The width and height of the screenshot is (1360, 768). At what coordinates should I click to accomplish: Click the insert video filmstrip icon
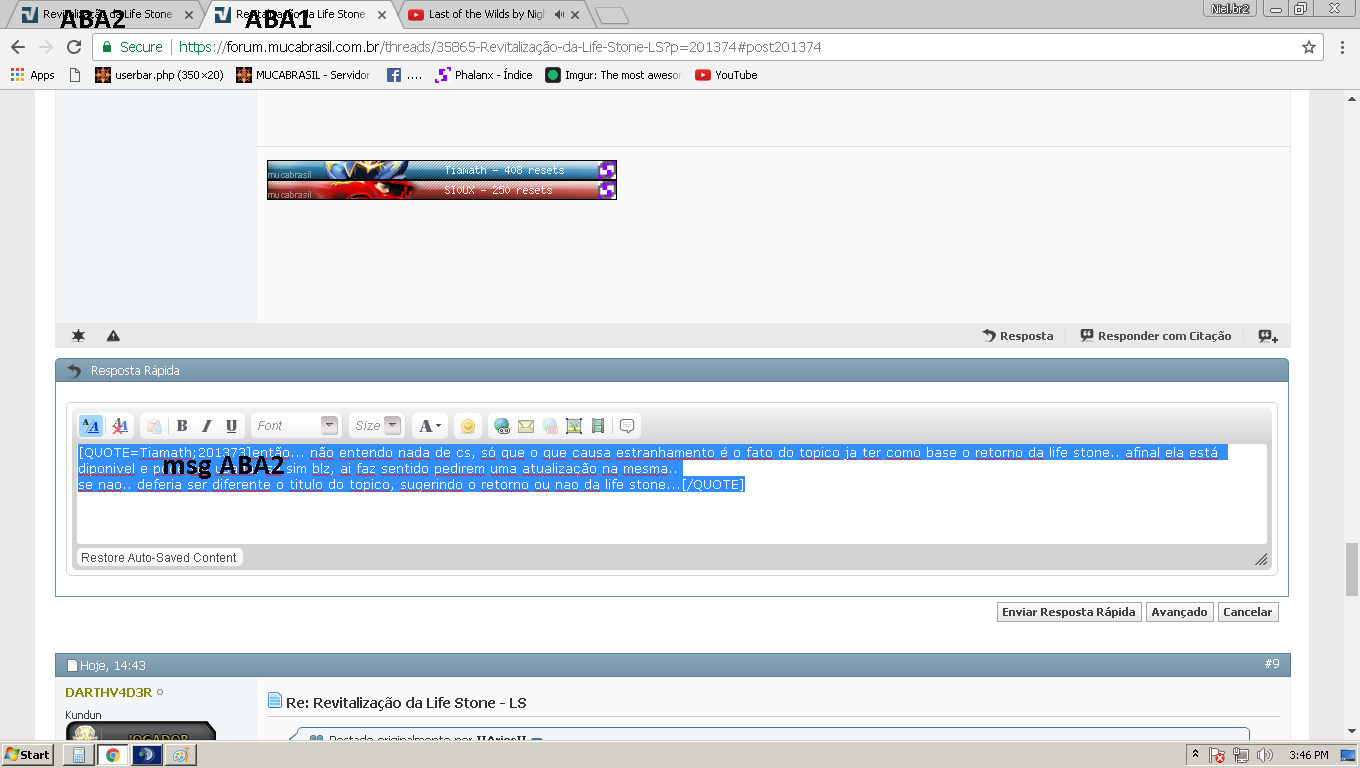[x=598, y=426]
